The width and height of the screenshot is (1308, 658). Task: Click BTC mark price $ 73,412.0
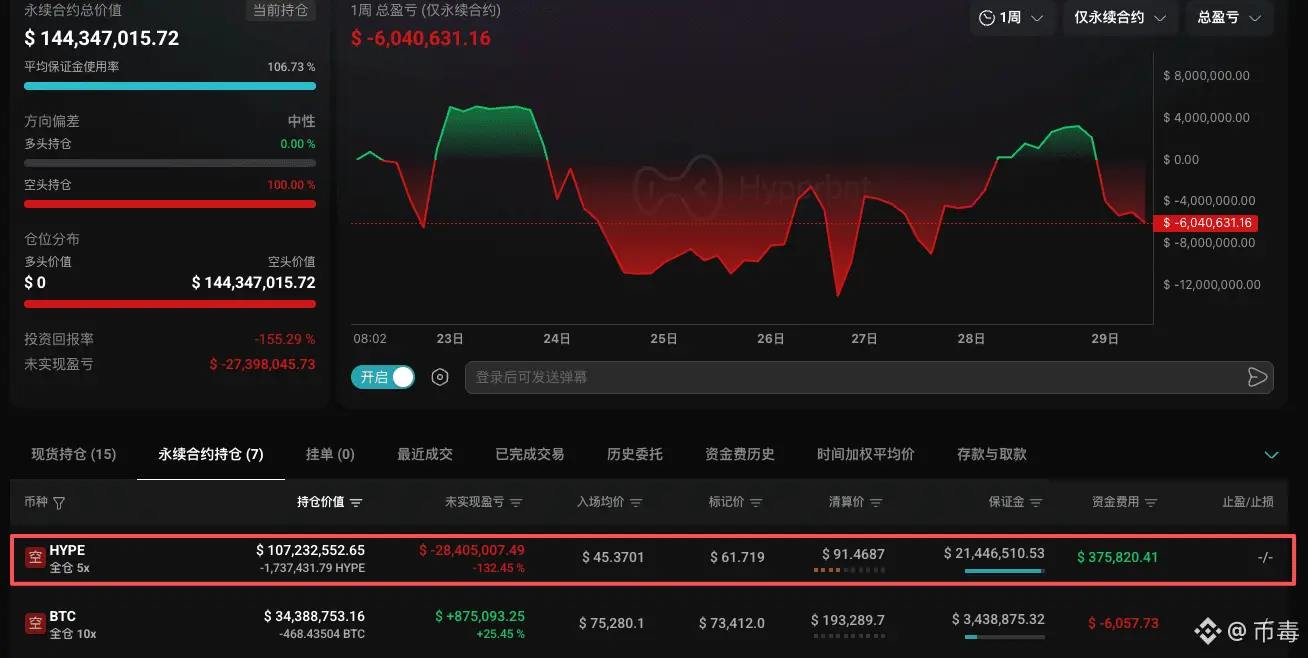click(x=733, y=623)
